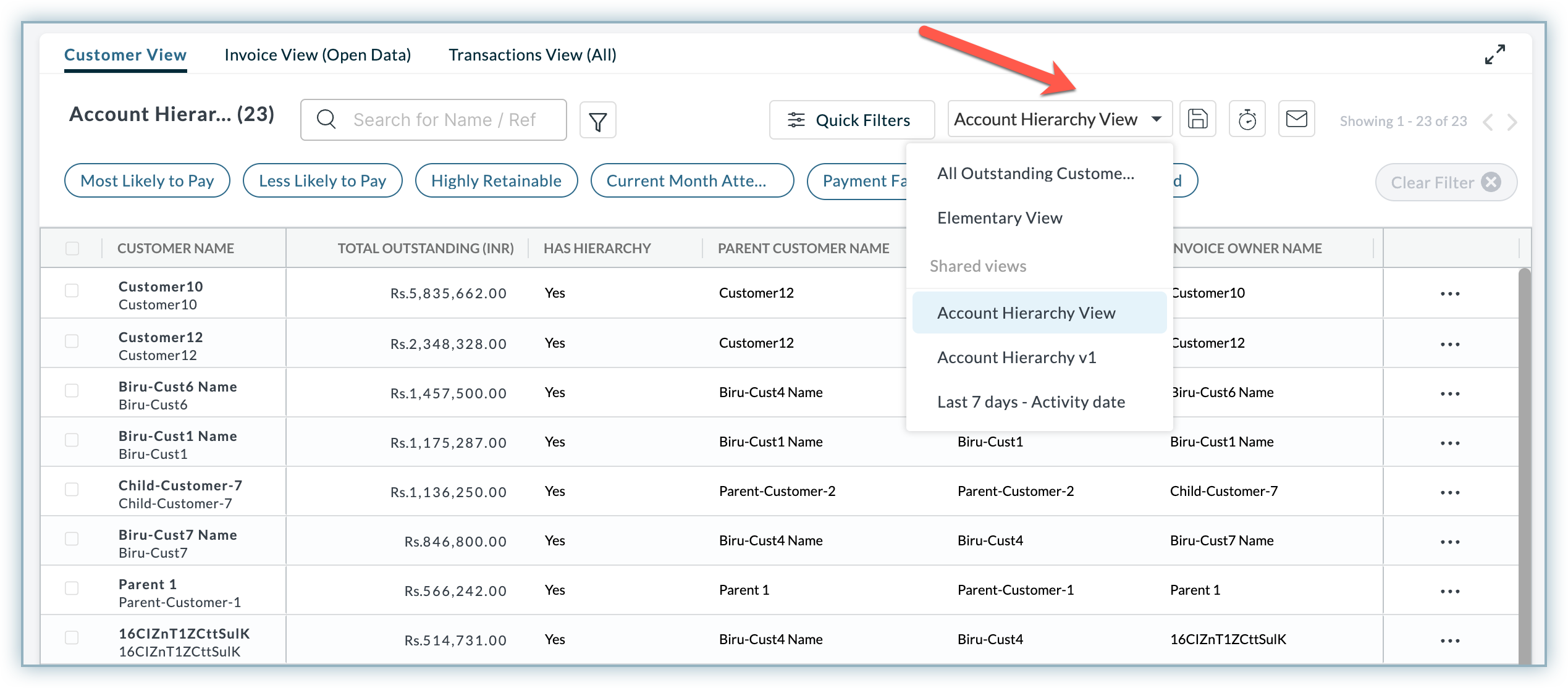
Task: Apply Most Likely to Pay filter
Action: tap(147, 181)
